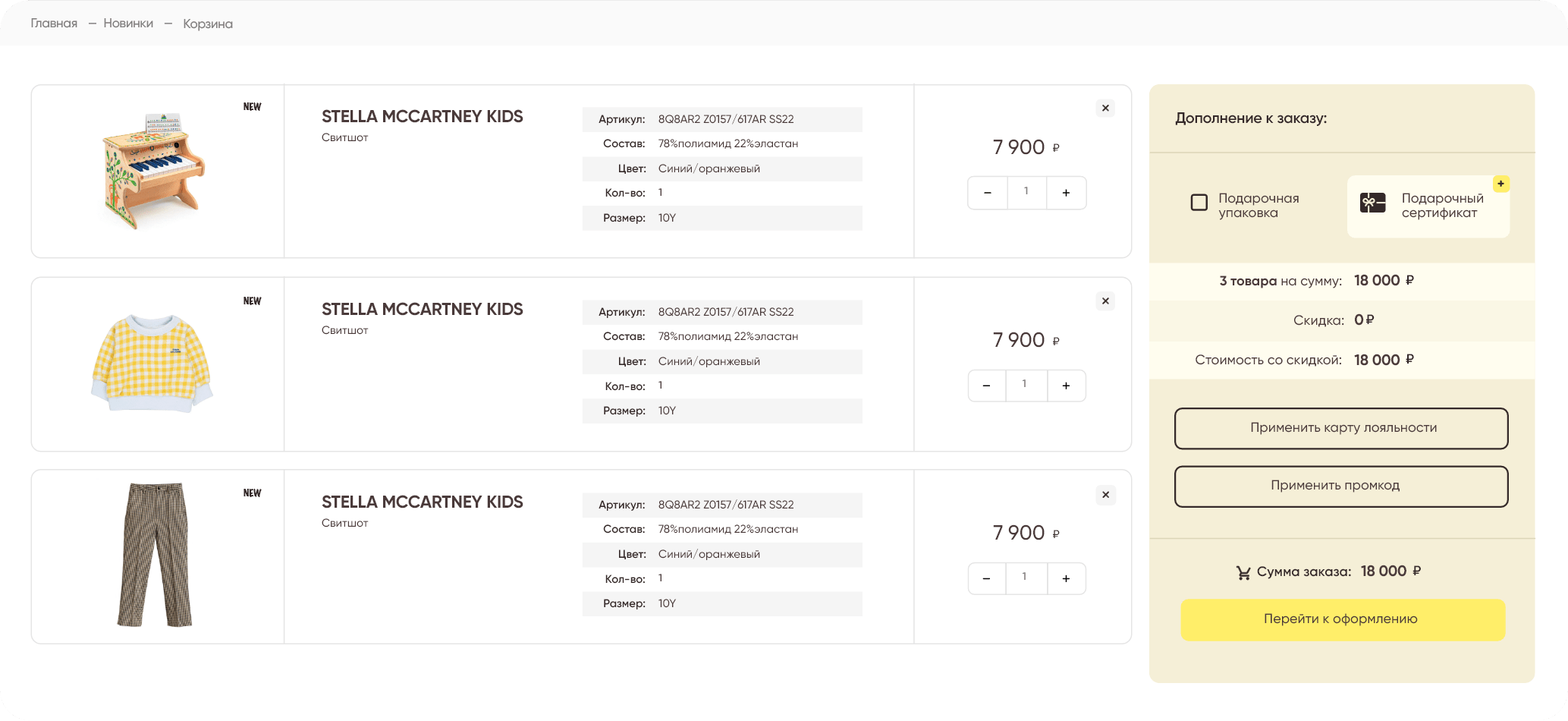Decrease quantity of the piano item
Screen dimensions: 1568x721
[987, 193]
